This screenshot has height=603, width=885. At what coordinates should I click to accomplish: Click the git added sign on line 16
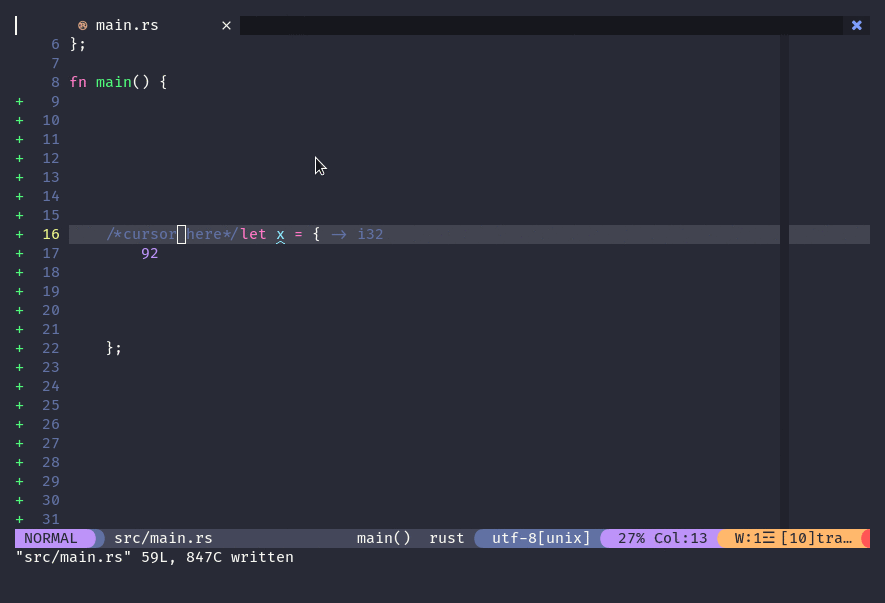pyautogui.click(x=20, y=234)
